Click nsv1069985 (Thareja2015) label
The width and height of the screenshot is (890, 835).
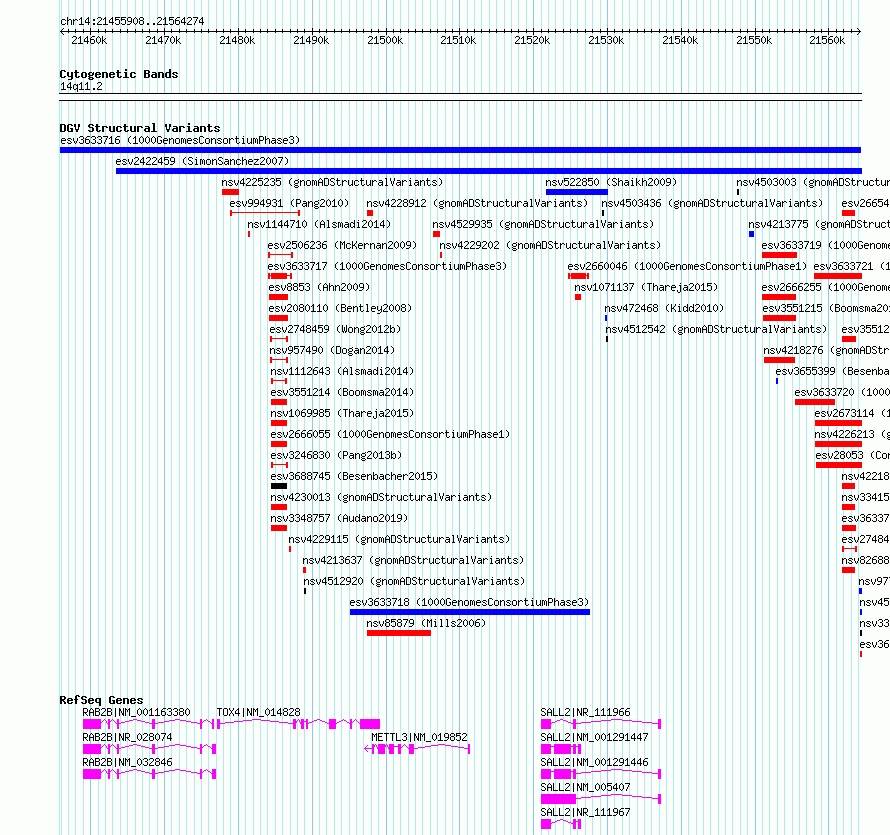(x=342, y=413)
